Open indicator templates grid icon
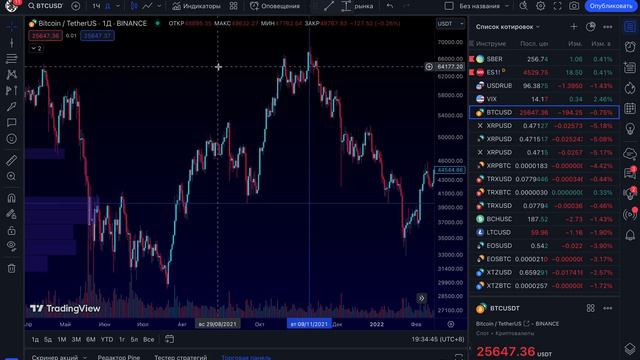 click(x=233, y=6)
